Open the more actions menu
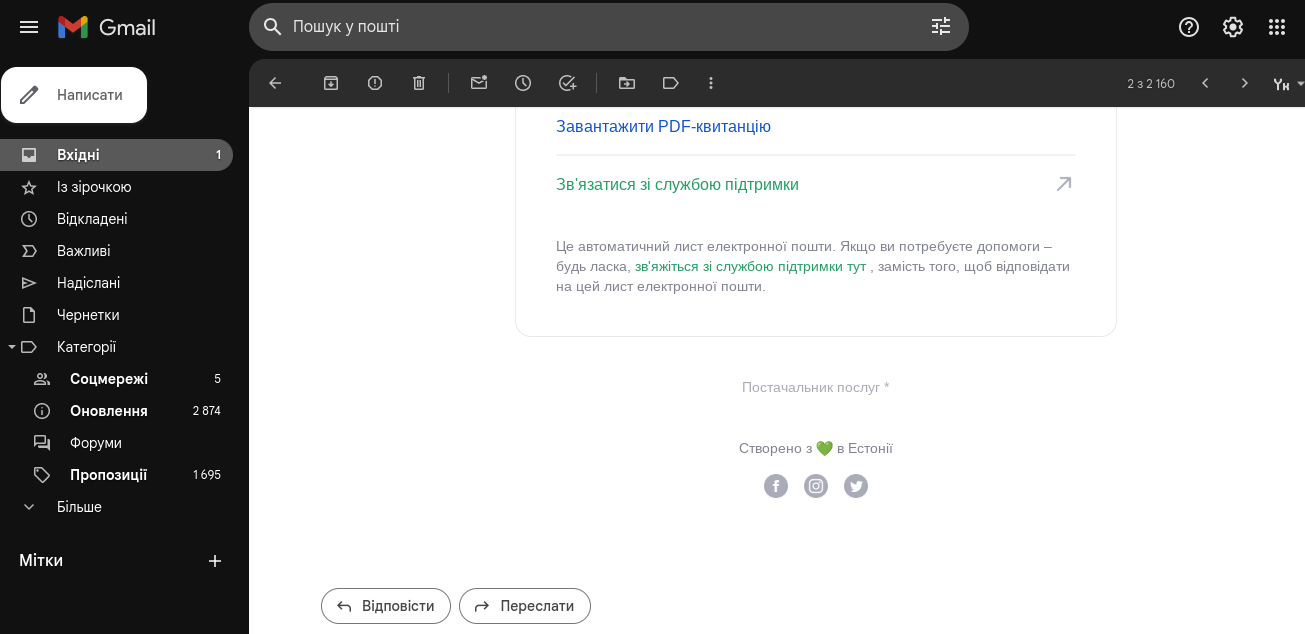This screenshot has width=1305, height=634. (x=710, y=83)
